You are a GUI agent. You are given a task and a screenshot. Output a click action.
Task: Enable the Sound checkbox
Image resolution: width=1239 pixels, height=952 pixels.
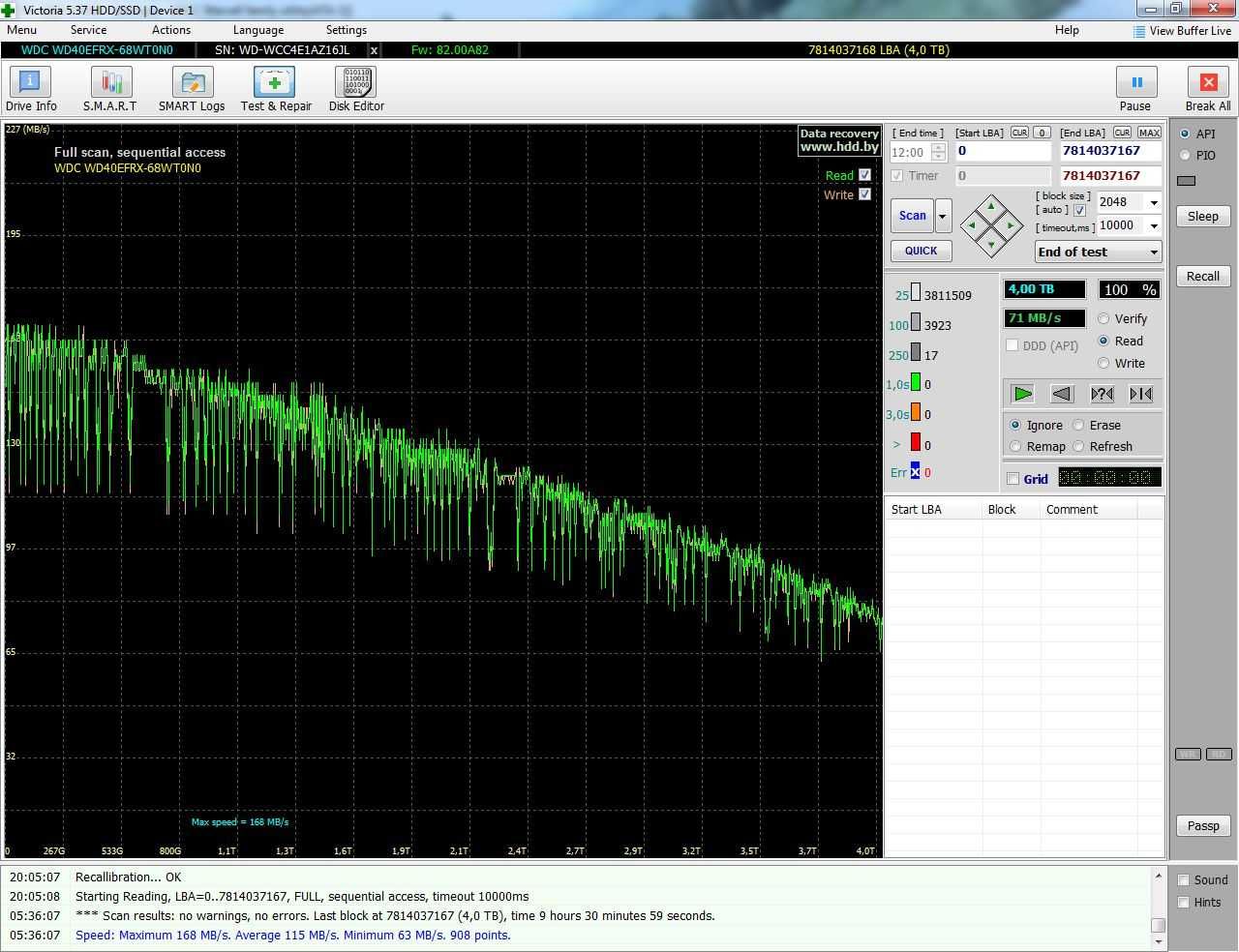(1183, 880)
